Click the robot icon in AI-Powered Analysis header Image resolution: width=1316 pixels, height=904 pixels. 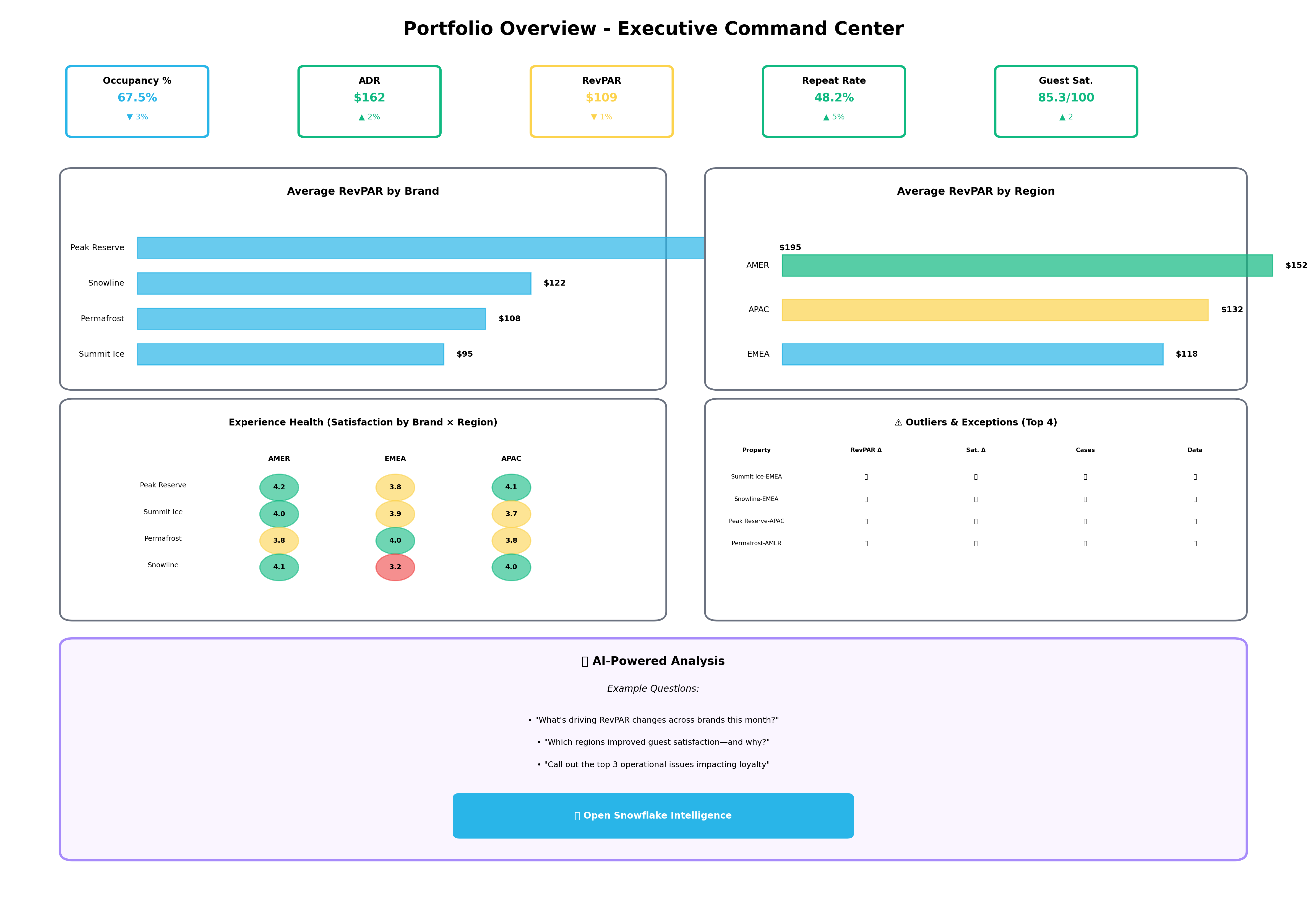(585, 660)
